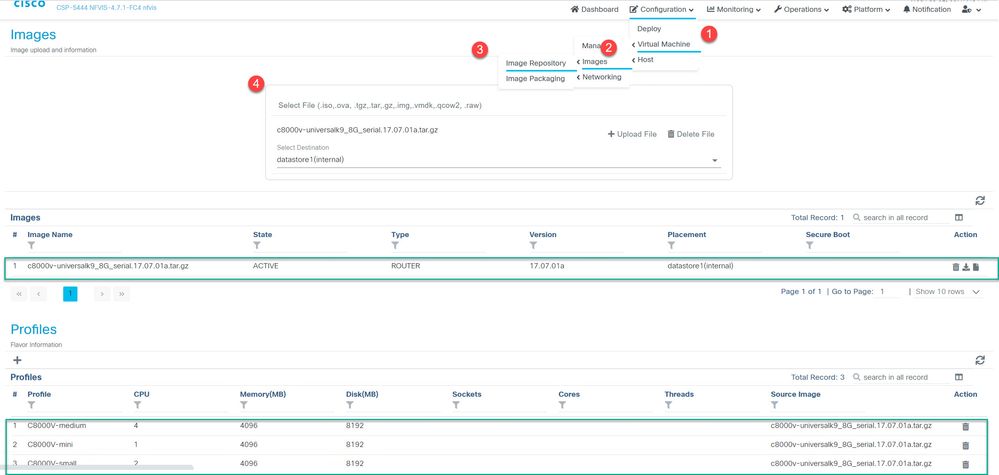
Task: Open the user account menu
Action: 972,10
